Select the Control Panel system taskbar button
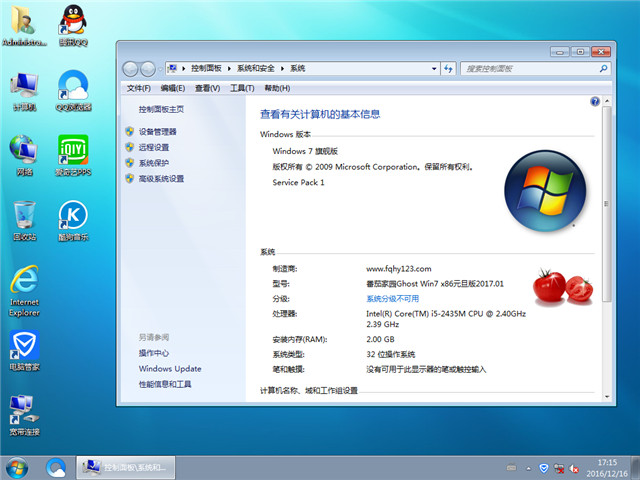 126,467
